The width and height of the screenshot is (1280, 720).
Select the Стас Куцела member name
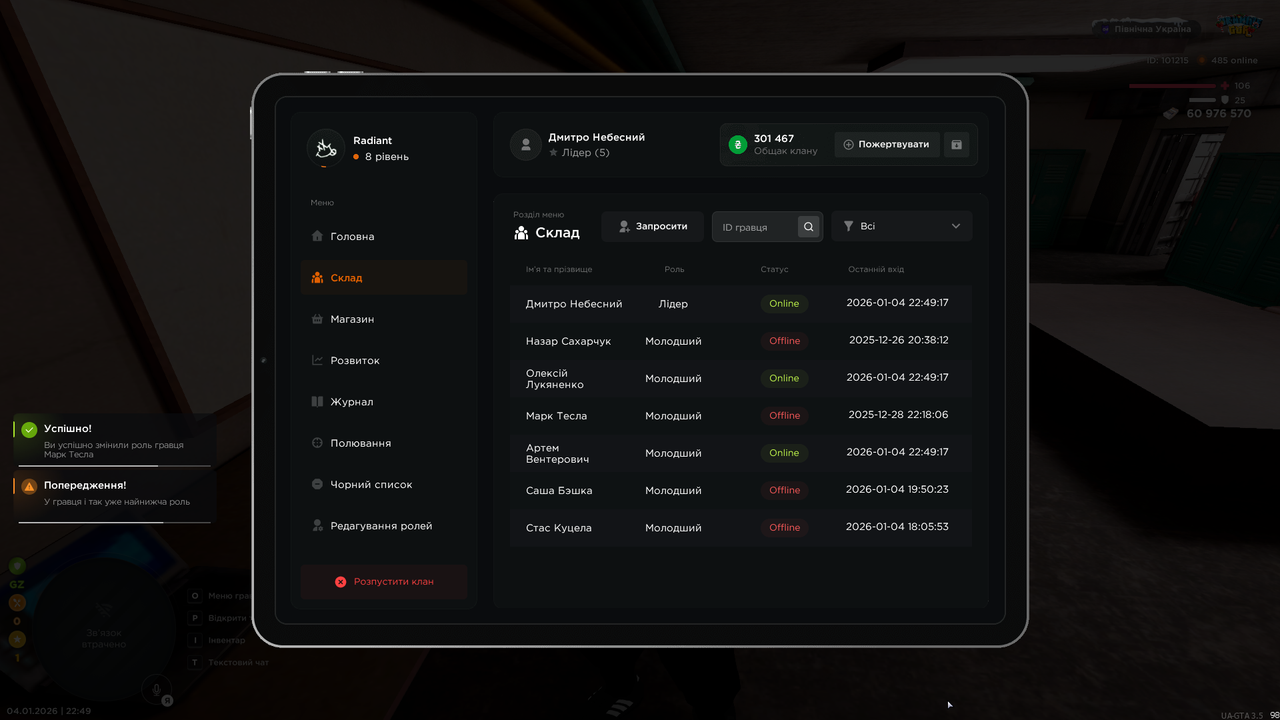(x=558, y=527)
